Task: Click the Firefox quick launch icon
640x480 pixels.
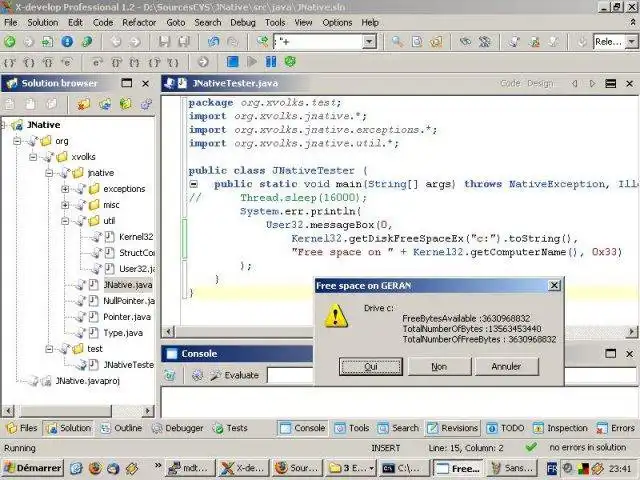Action: click(95, 468)
